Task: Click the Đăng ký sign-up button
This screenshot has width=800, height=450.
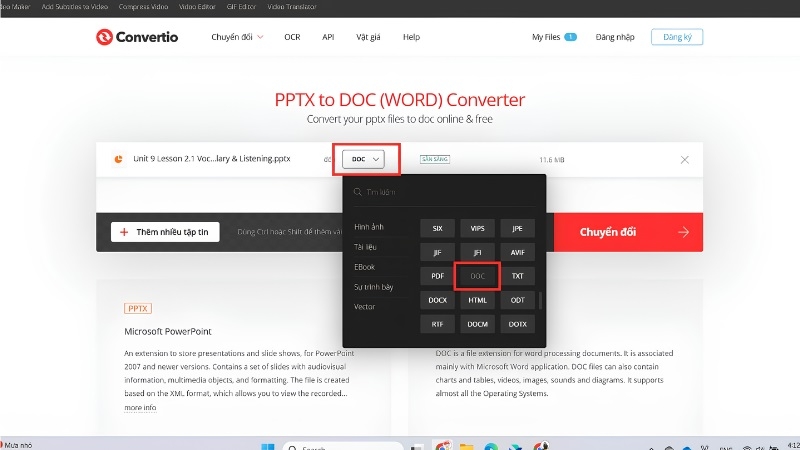Action: [677, 37]
